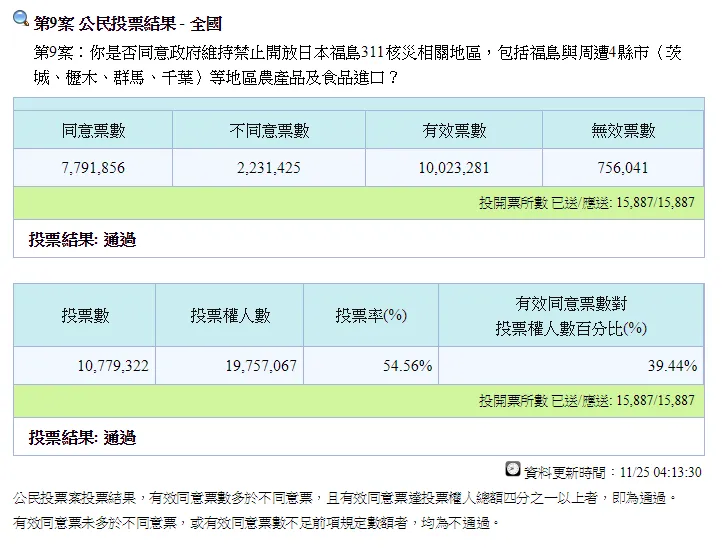Click the 投票率(%) column header
Viewport: 722px width, 559px height.
tap(371, 315)
